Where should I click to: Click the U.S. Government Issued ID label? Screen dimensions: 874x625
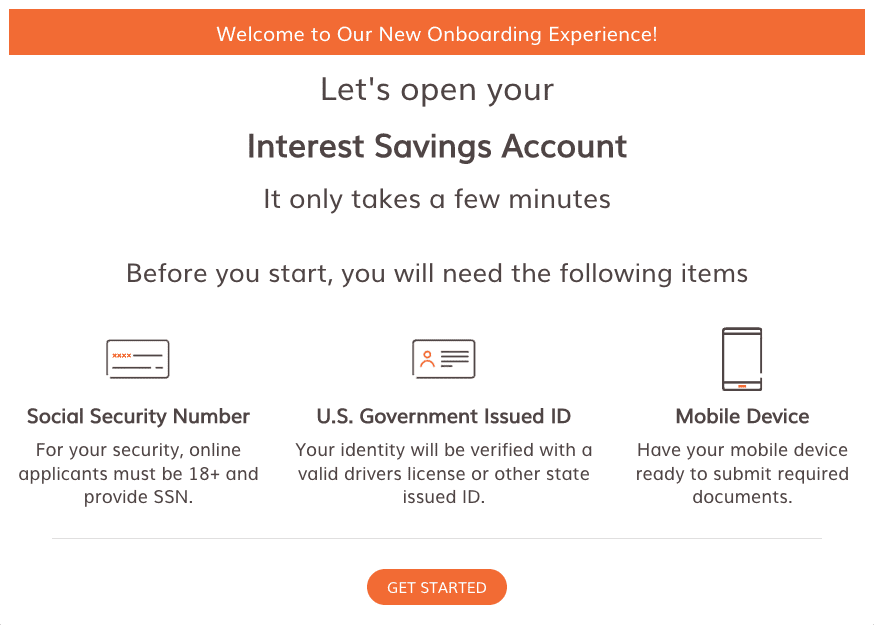tap(443, 416)
